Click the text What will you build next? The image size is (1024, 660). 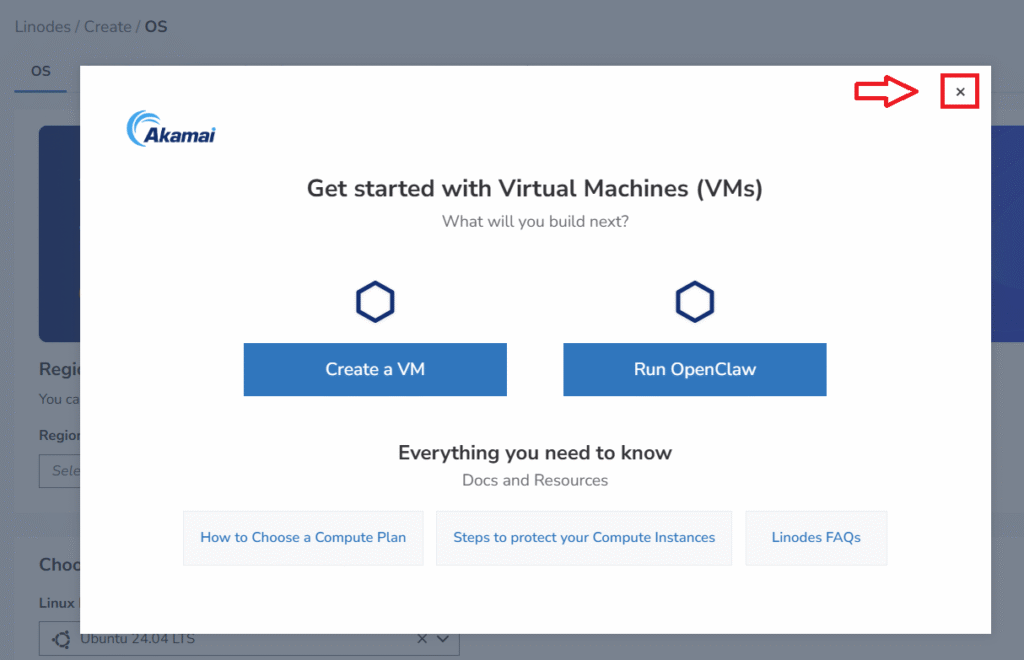535,222
